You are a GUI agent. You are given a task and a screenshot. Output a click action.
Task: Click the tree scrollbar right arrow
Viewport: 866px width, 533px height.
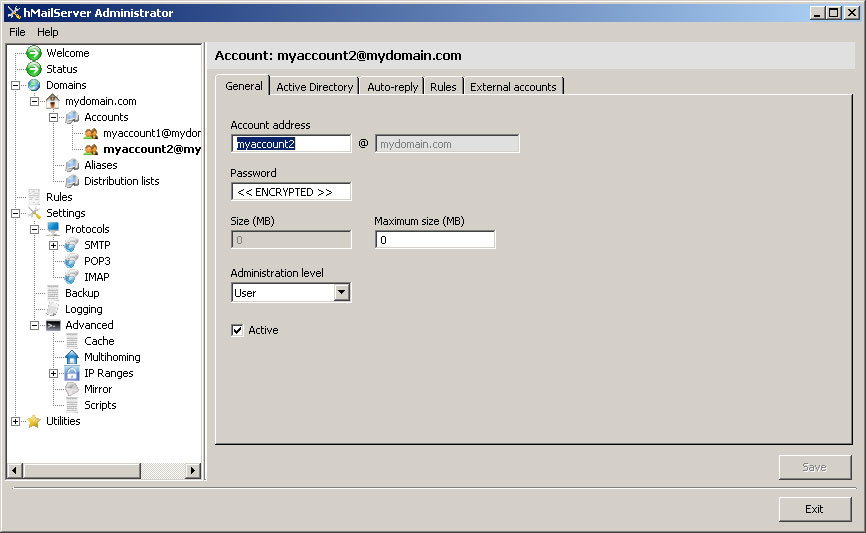tap(192, 471)
